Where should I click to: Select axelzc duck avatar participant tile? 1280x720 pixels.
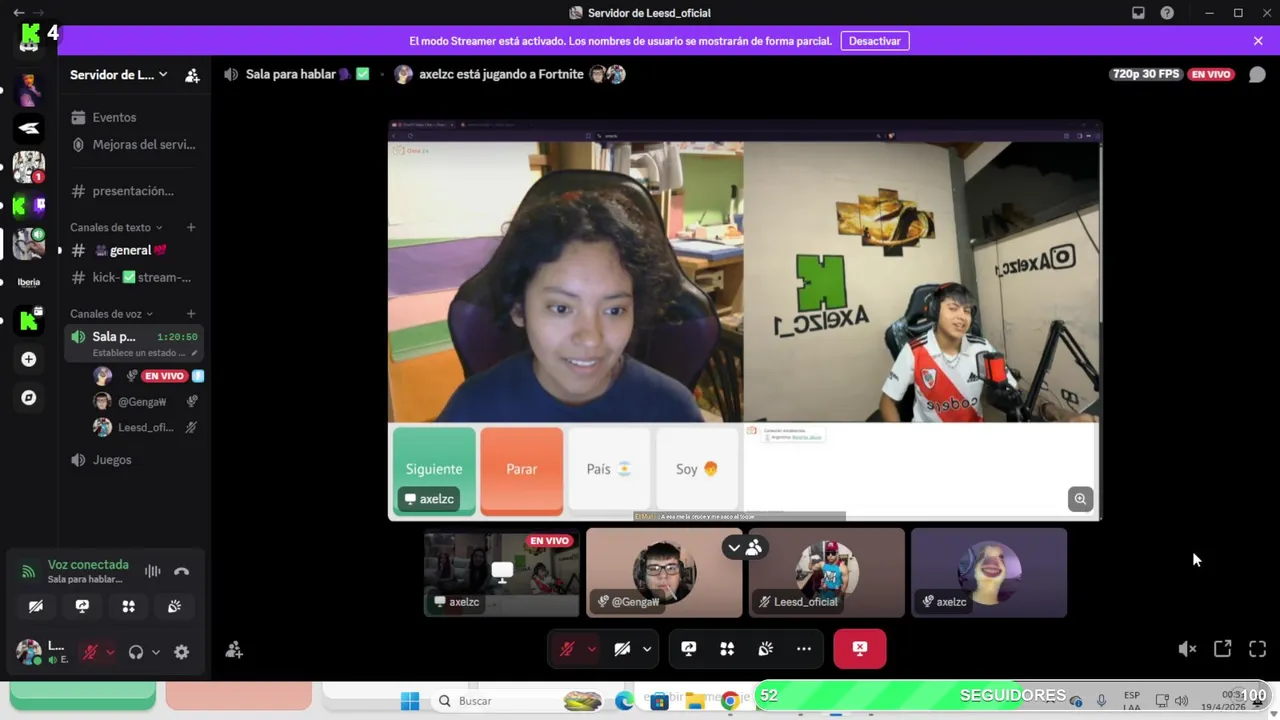click(x=989, y=573)
